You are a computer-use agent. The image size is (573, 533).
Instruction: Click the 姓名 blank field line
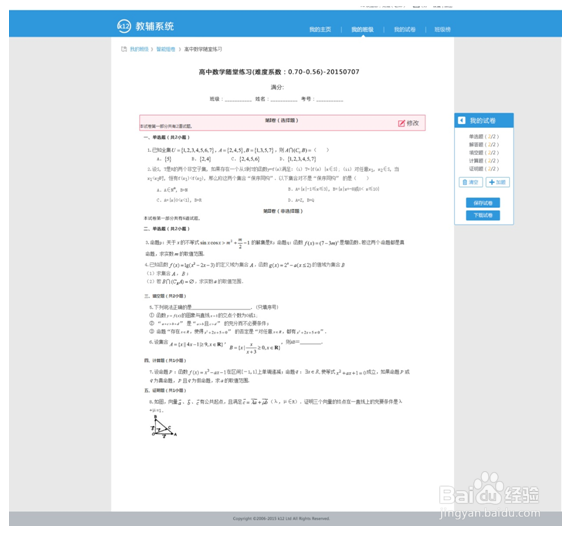click(x=284, y=100)
